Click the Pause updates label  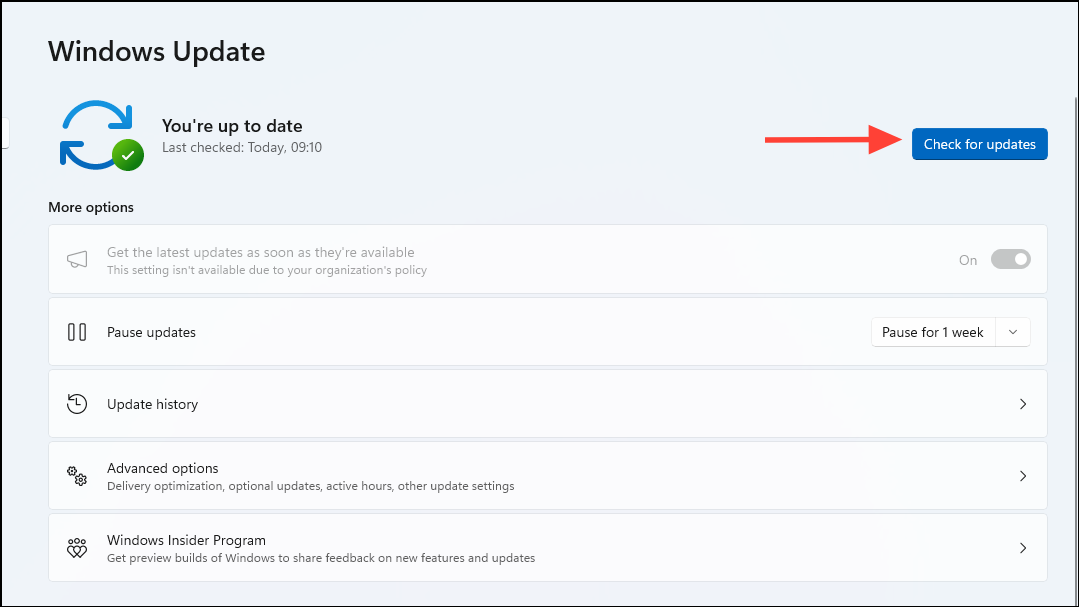click(x=151, y=332)
